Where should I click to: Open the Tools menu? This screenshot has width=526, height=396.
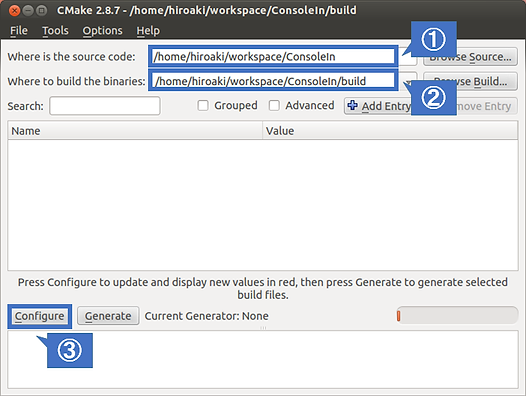pyautogui.click(x=55, y=31)
